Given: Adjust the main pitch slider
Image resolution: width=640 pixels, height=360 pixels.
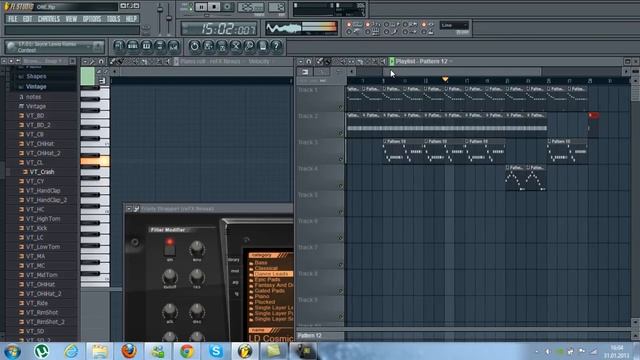Looking at the screenshot, I should click(169, 18).
